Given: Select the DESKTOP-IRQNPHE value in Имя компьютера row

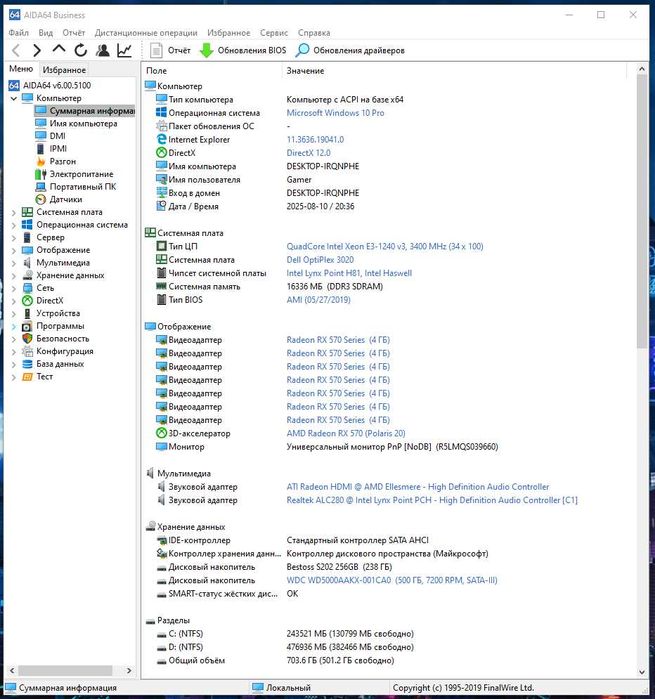Looking at the screenshot, I should pyautogui.click(x=323, y=166).
